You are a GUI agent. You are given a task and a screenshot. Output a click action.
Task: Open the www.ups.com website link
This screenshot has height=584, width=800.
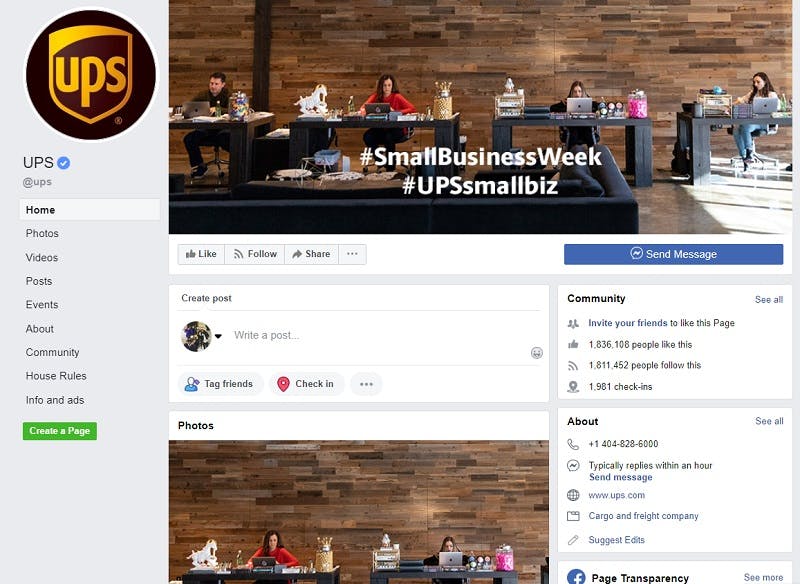(x=617, y=495)
